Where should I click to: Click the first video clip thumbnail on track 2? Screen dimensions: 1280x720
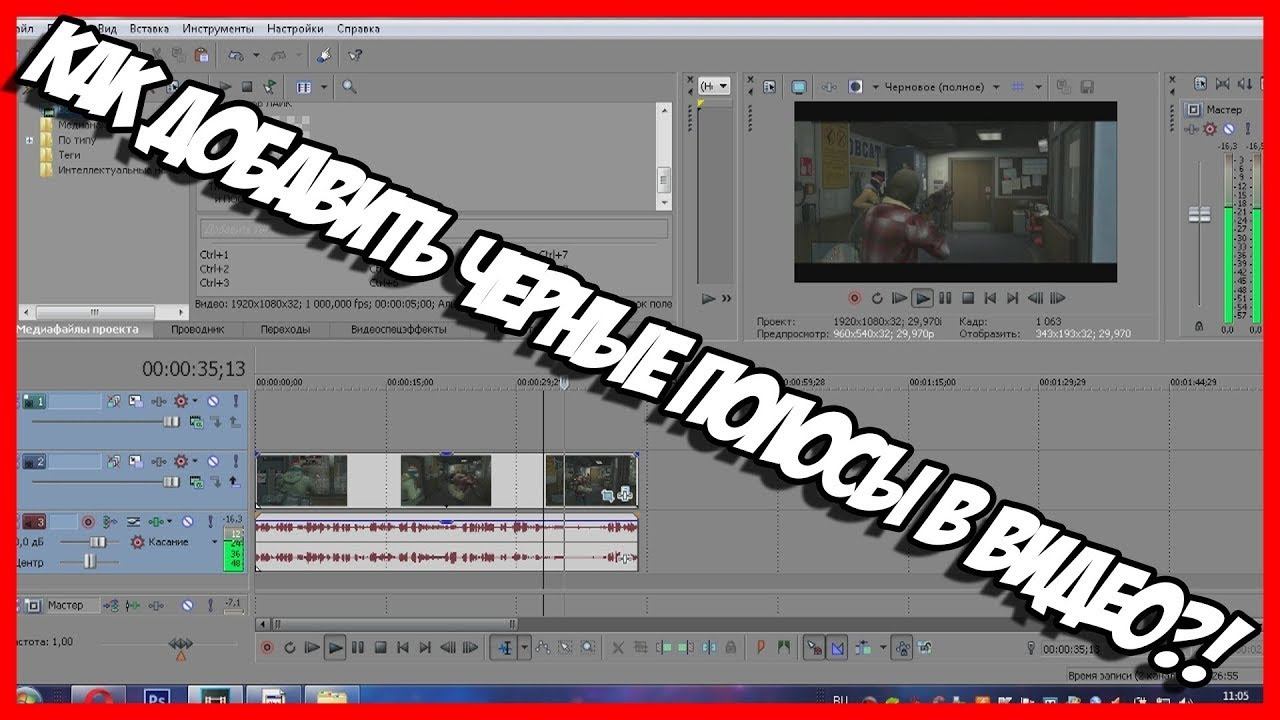click(302, 481)
